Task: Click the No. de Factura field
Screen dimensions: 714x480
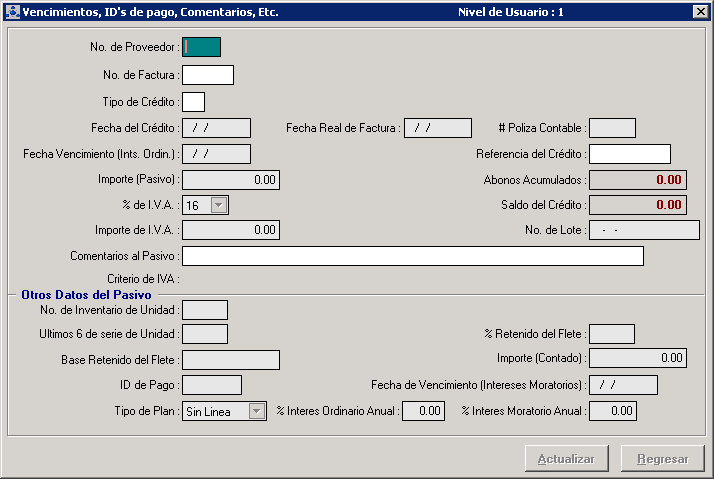Action: click(207, 75)
